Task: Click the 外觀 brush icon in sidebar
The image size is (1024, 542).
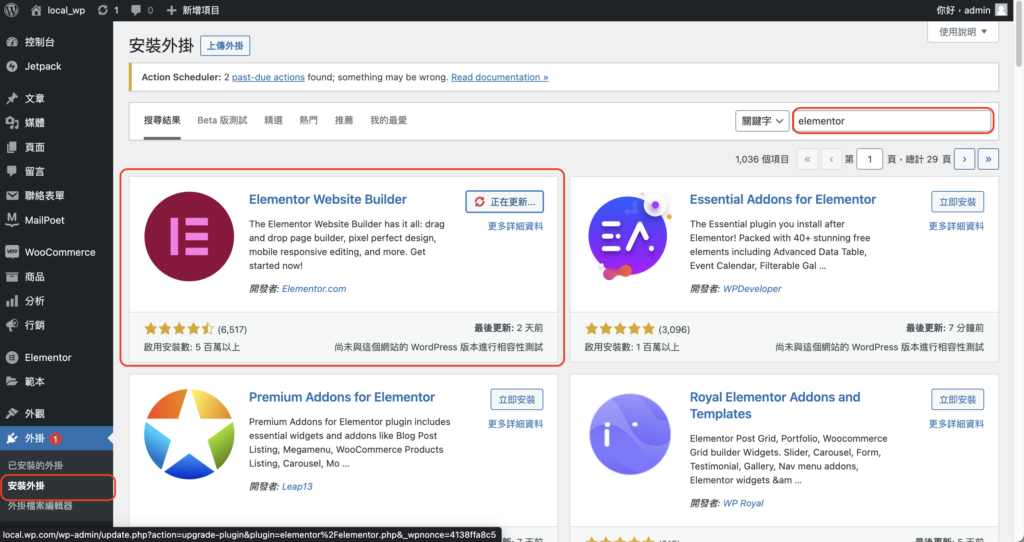Action: pos(12,414)
